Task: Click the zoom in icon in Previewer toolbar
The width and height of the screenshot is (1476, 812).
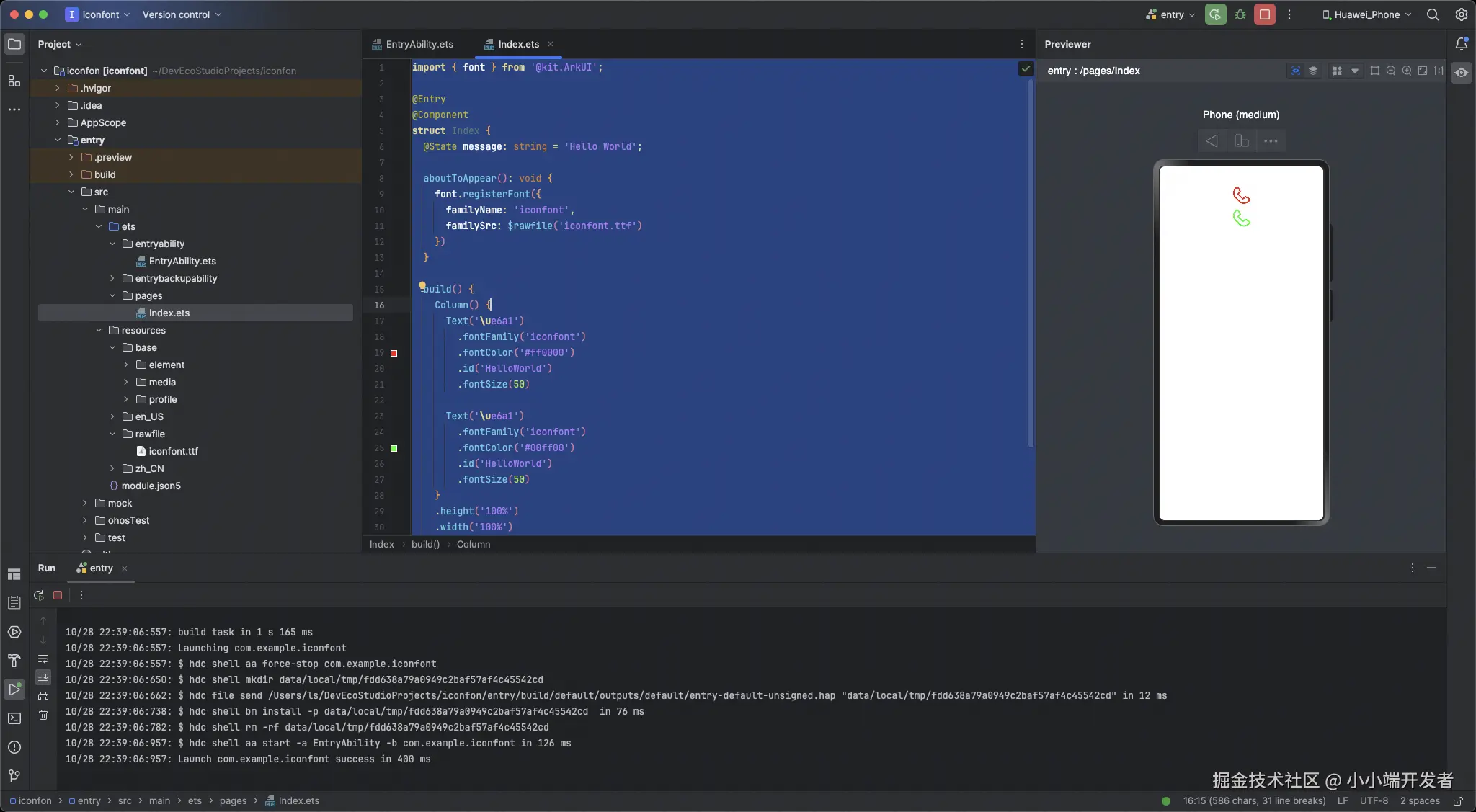Action: 1407,71
